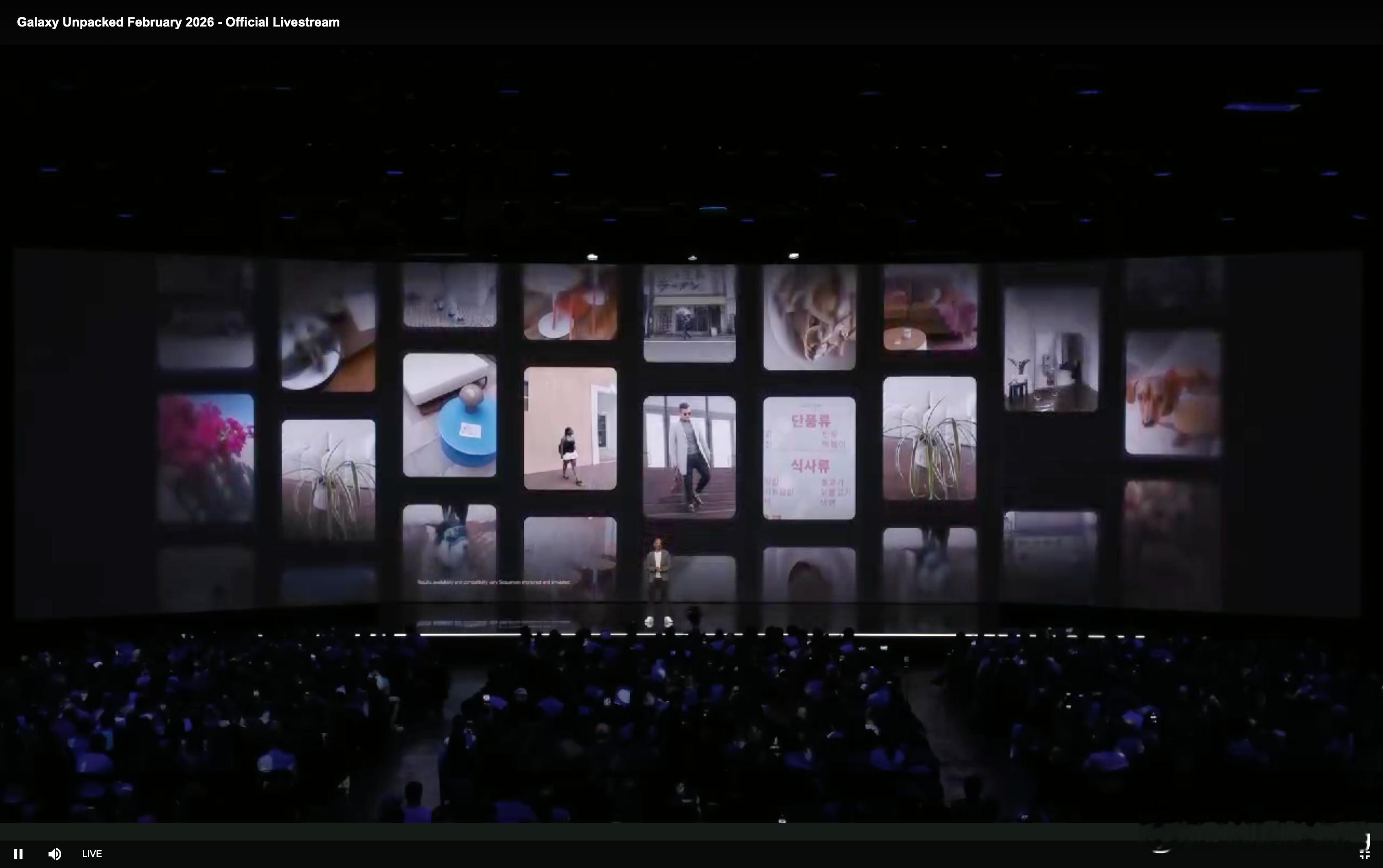Viewport: 1383px width, 868px height.
Task: Click the orange-pink lounge with purple flowers photo
Action: (x=930, y=307)
